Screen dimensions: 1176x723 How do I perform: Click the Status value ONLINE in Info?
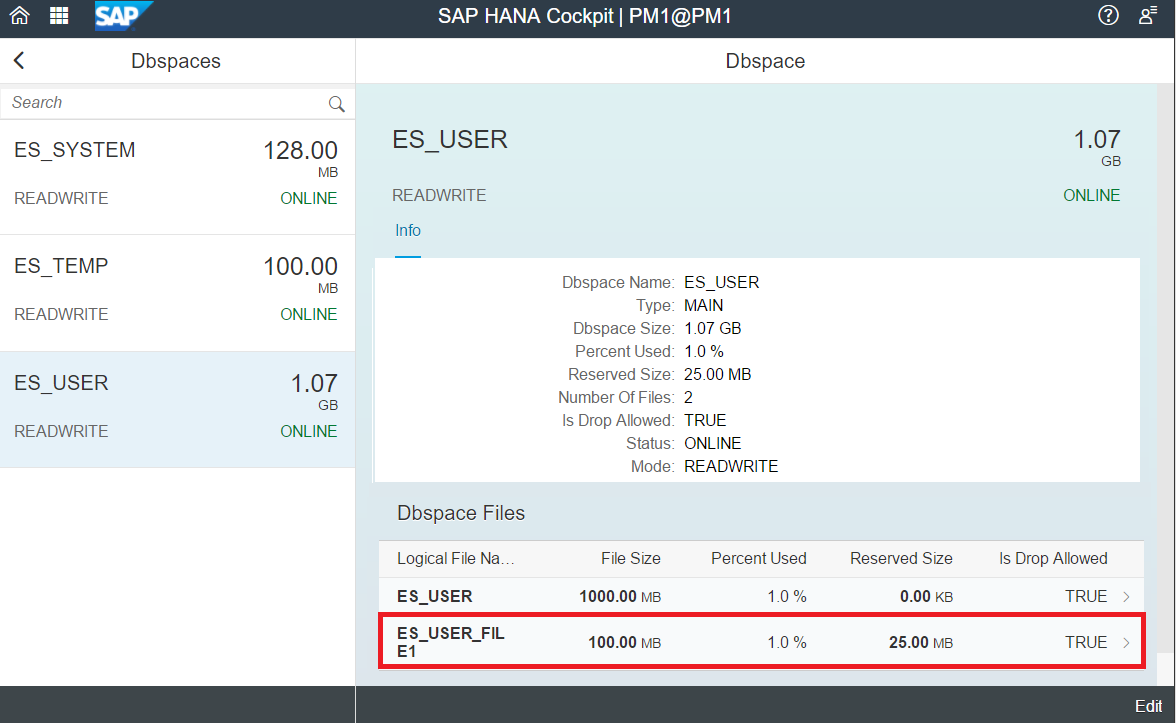712,443
